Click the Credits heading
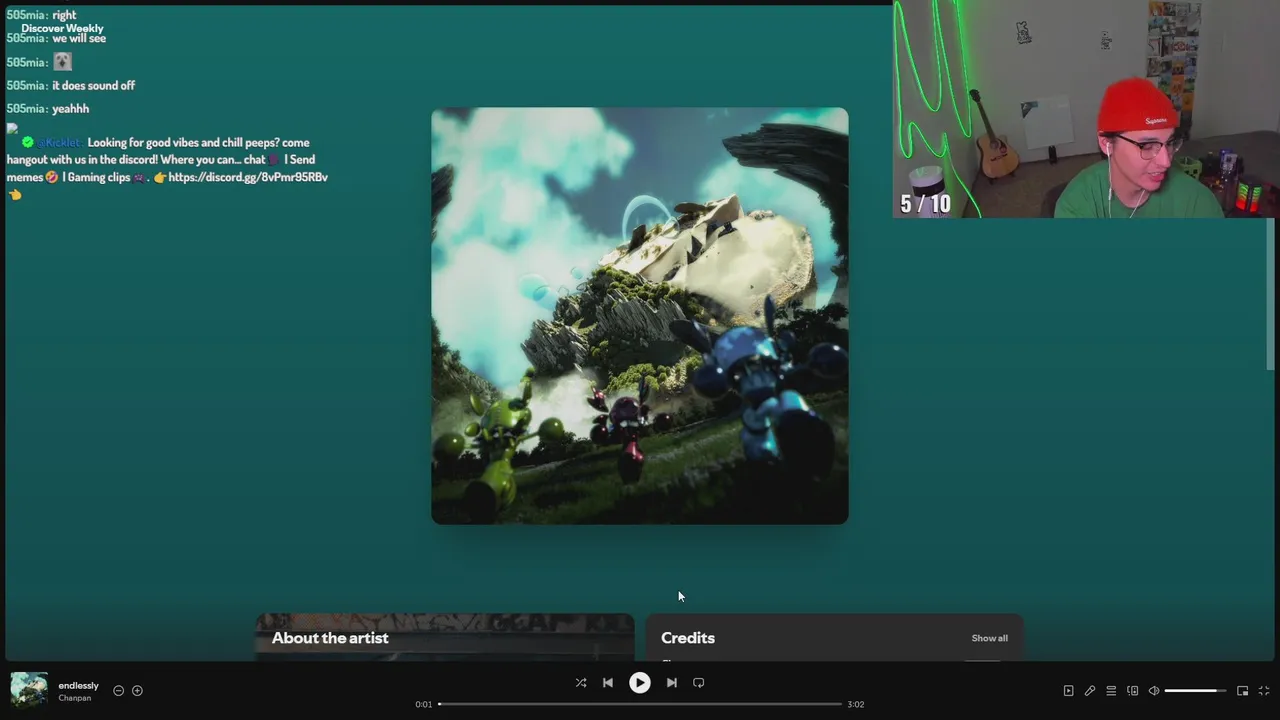 pos(688,638)
